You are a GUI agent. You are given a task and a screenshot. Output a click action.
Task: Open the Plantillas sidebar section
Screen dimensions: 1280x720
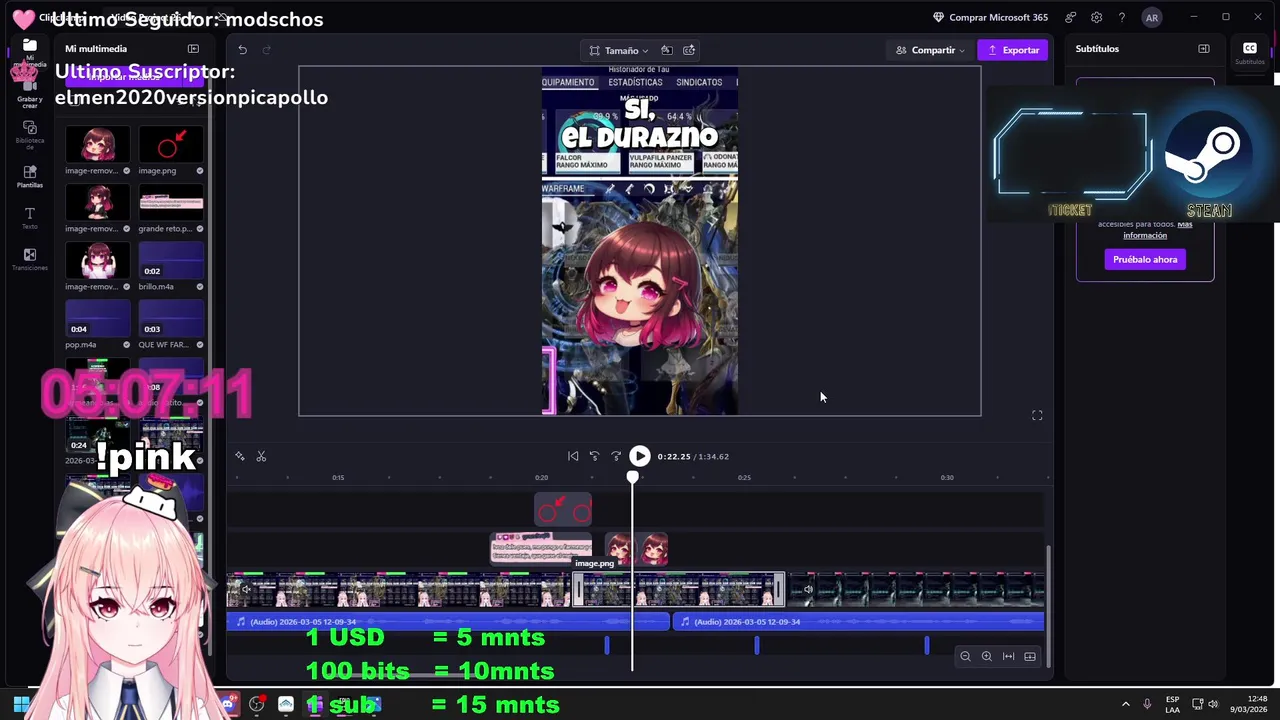[x=29, y=176]
